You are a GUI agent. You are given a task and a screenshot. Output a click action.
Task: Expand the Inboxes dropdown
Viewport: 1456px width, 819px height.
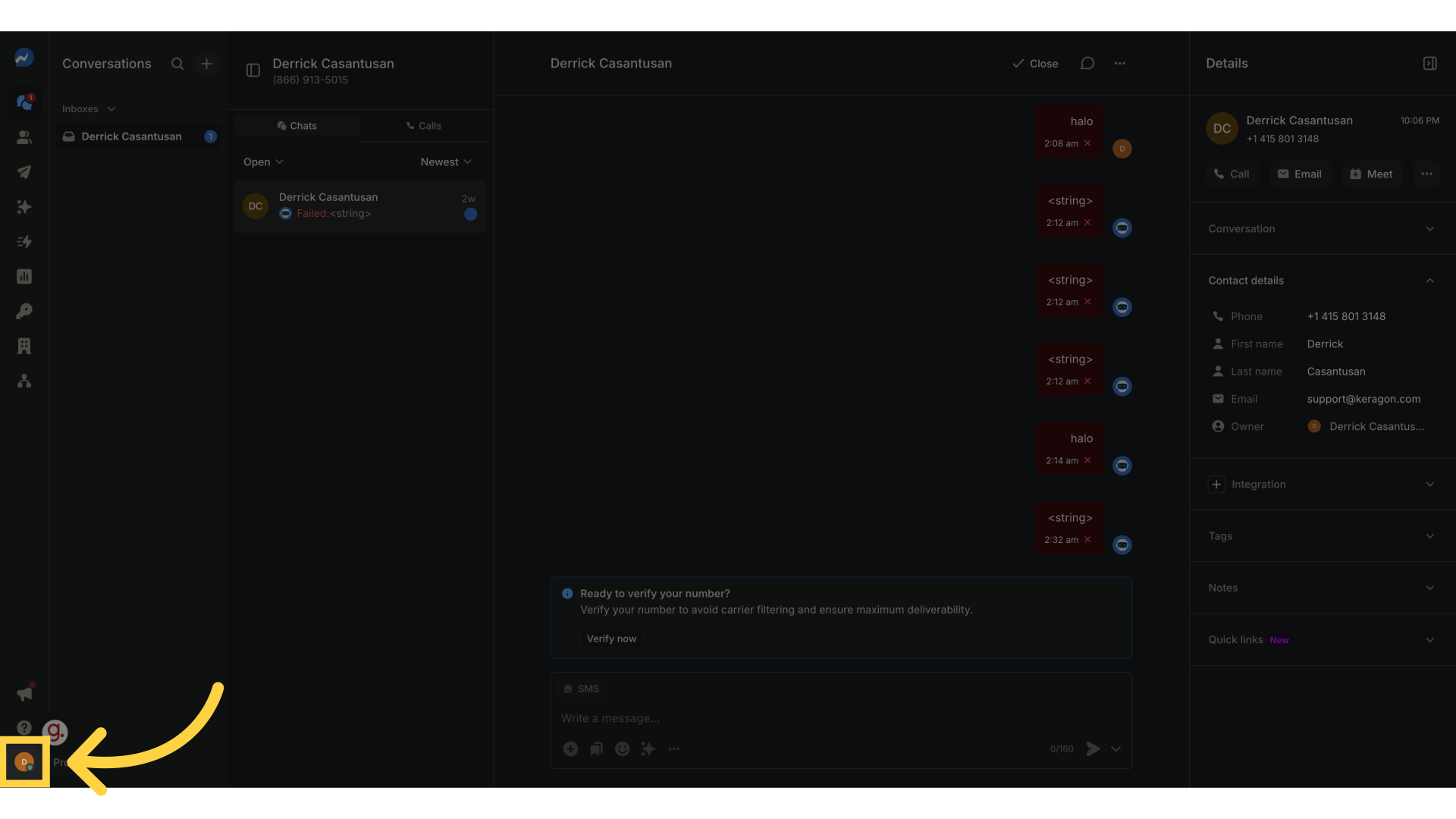tap(89, 109)
